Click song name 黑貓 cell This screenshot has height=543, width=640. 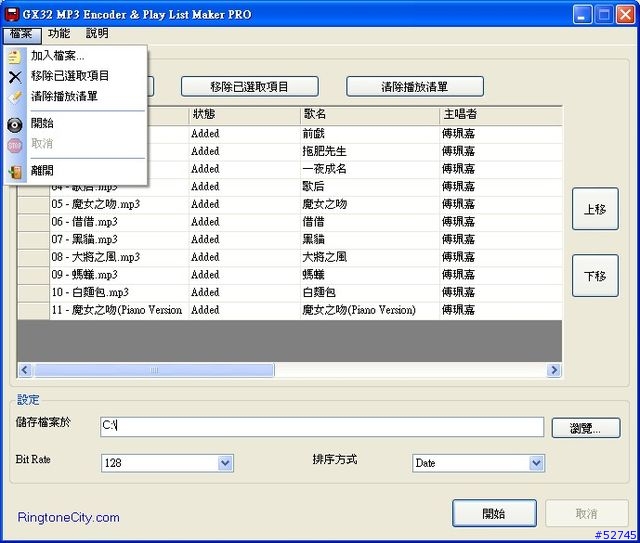click(370, 239)
